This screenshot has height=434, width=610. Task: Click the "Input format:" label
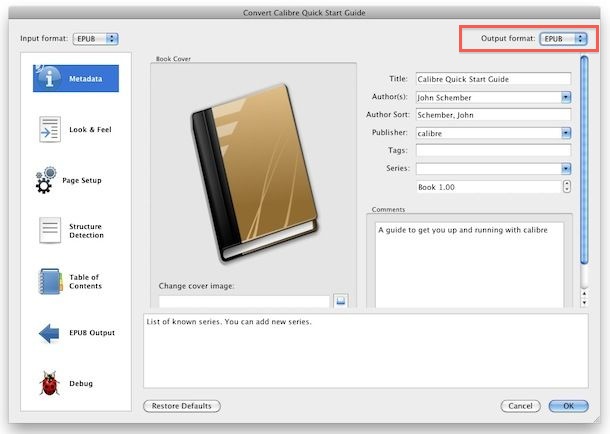[x=44, y=38]
